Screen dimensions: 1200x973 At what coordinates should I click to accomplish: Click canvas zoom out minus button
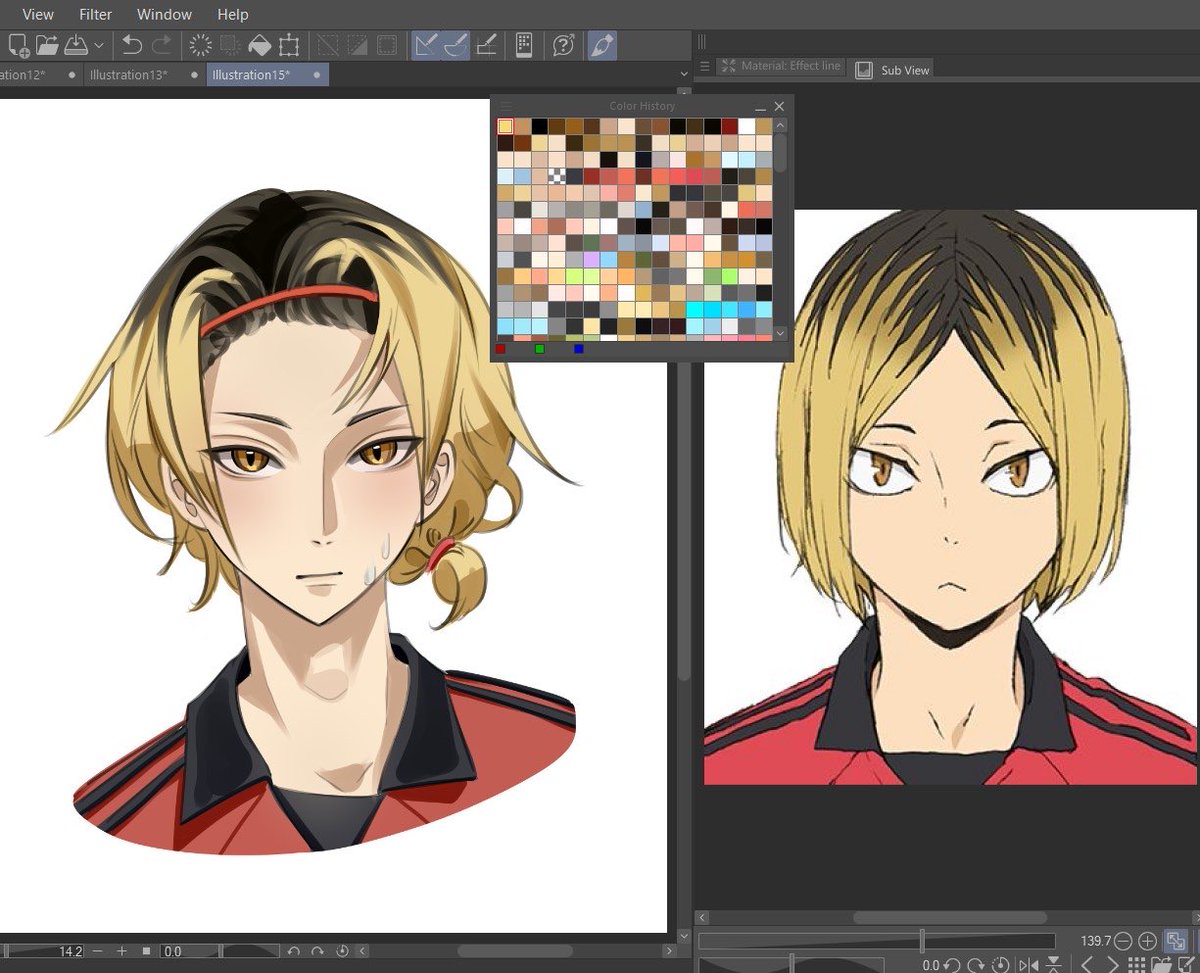tap(98, 951)
